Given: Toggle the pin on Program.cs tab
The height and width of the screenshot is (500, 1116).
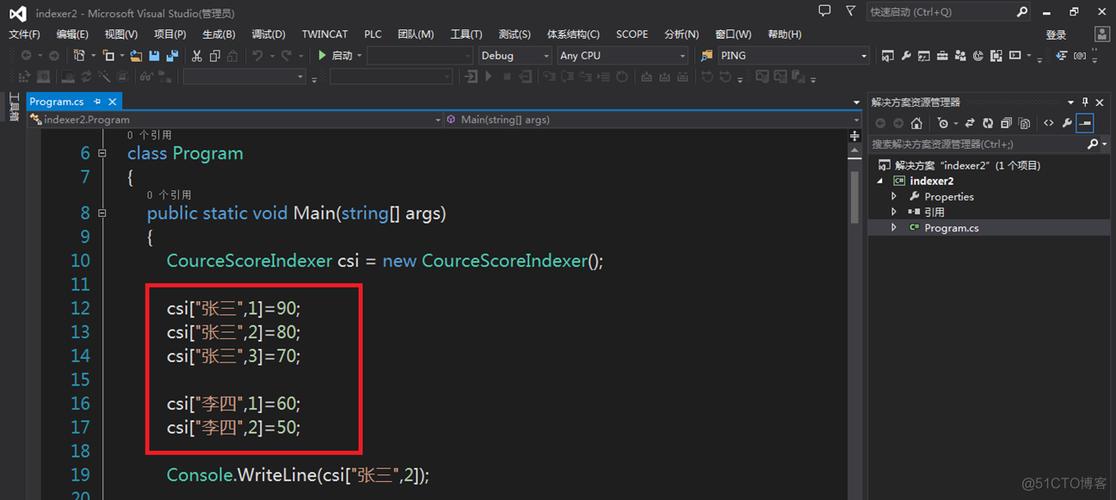Looking at the screenshot, I should click(x=98, y=102).
